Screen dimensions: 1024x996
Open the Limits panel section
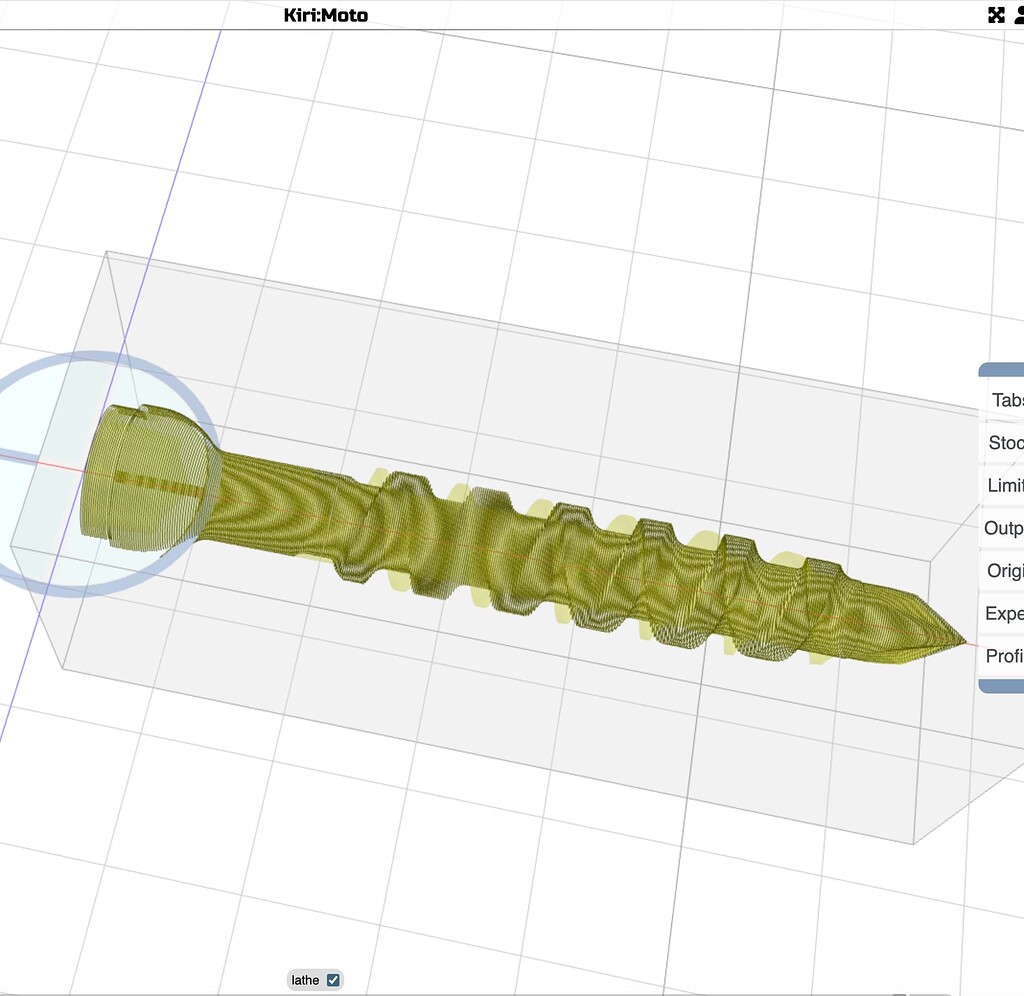point(1005,485)
